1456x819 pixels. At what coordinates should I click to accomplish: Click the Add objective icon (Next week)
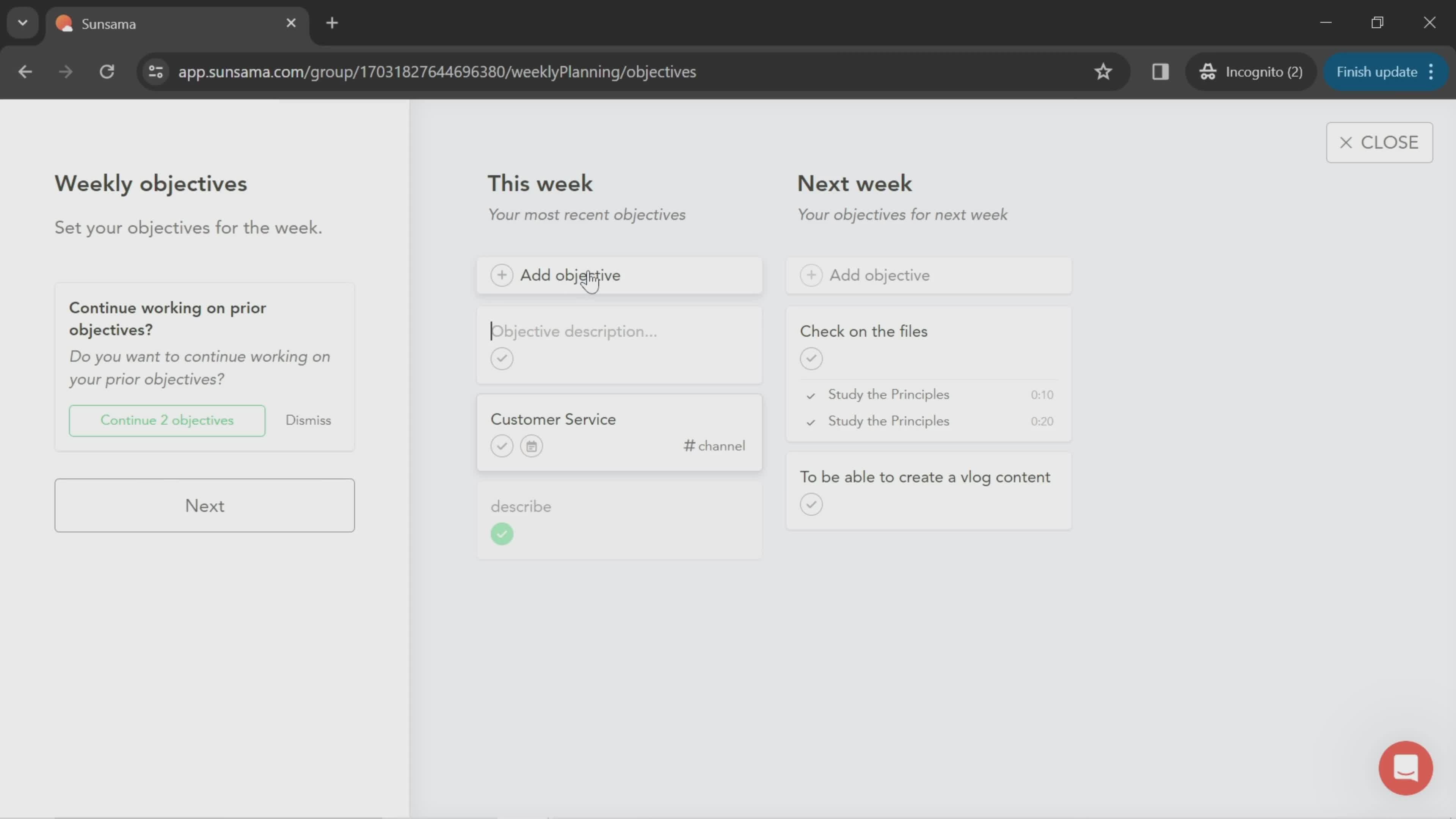point(811,275)
